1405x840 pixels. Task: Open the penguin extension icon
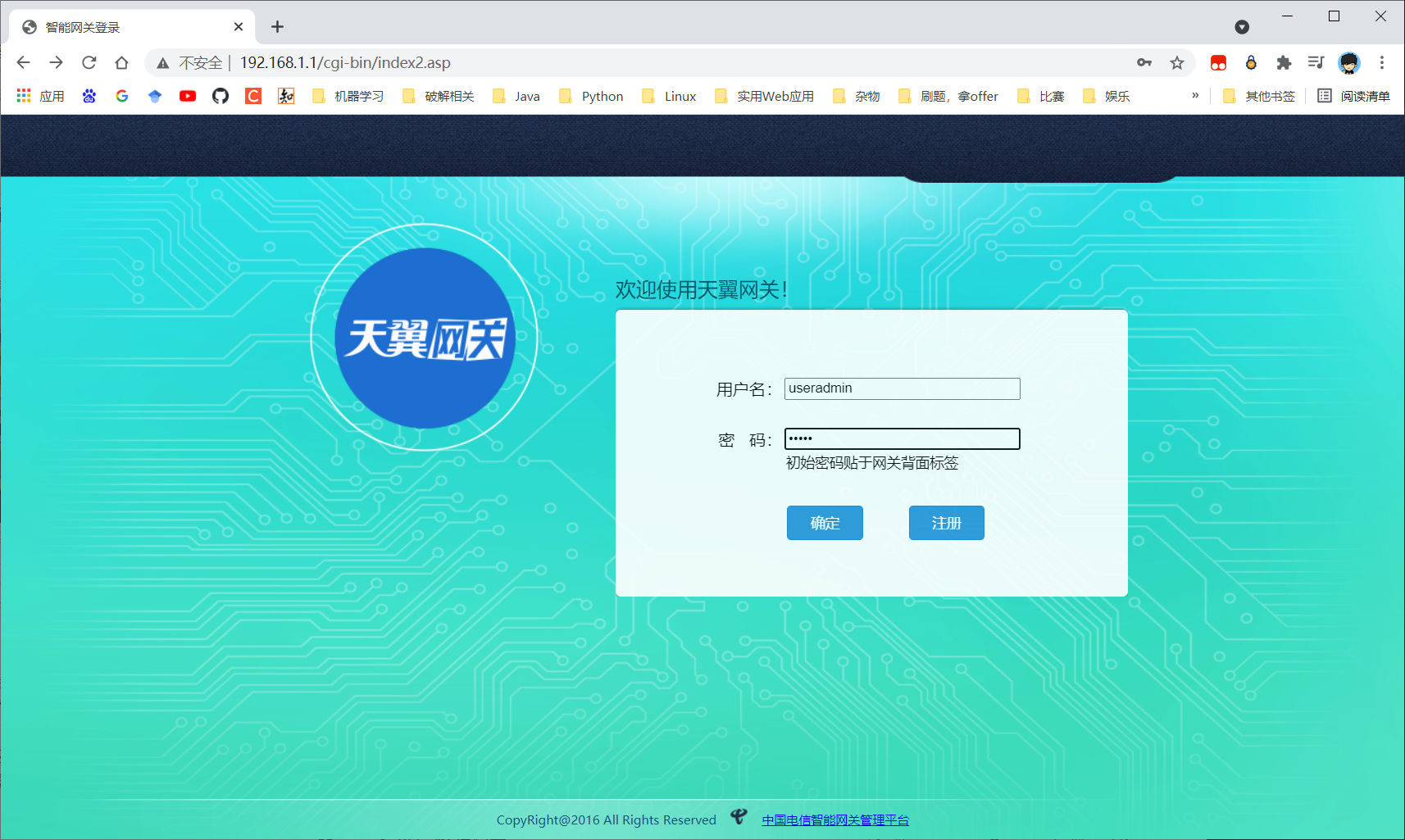1251,62
